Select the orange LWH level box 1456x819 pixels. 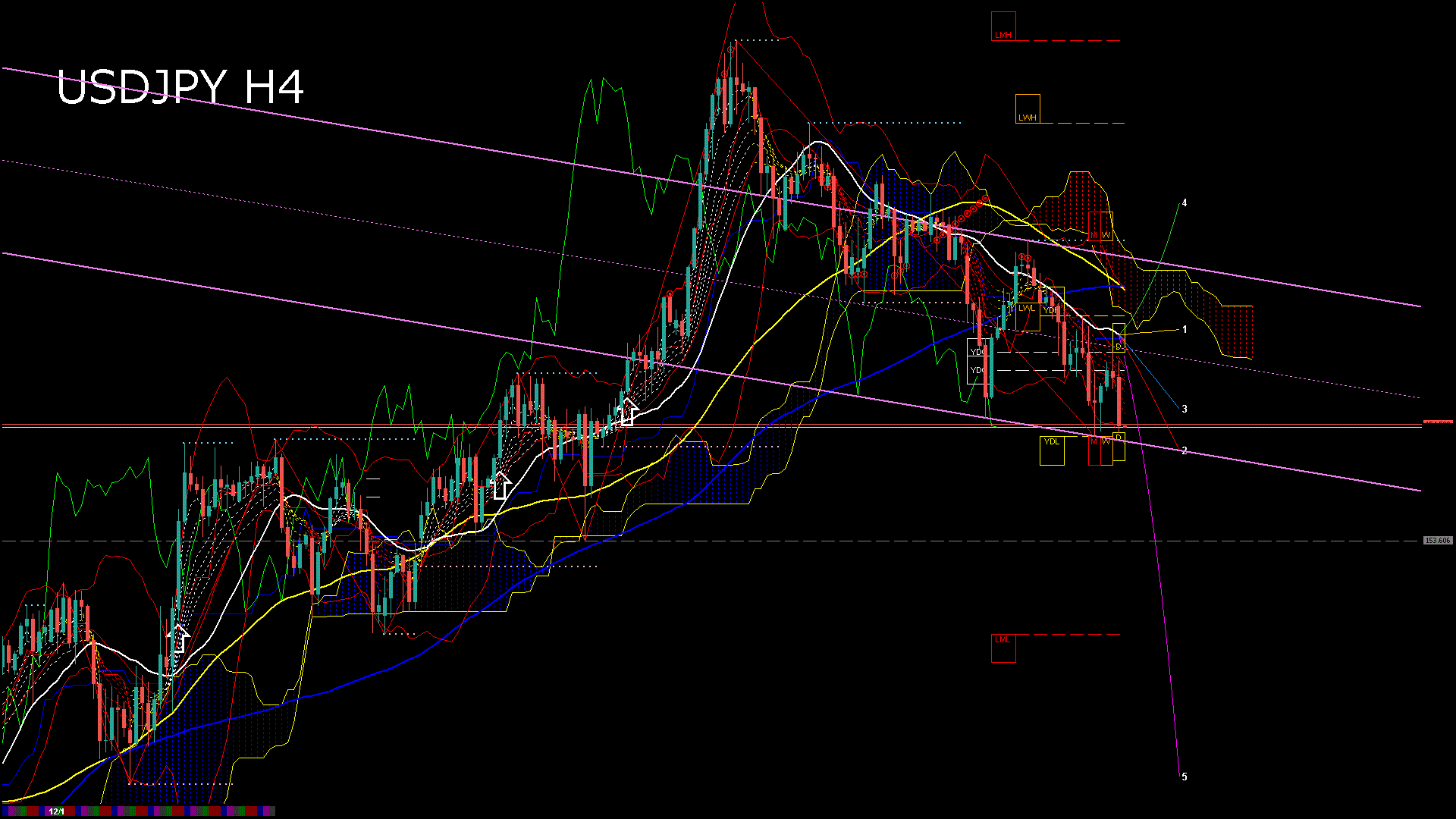[x=1028, y=109]
